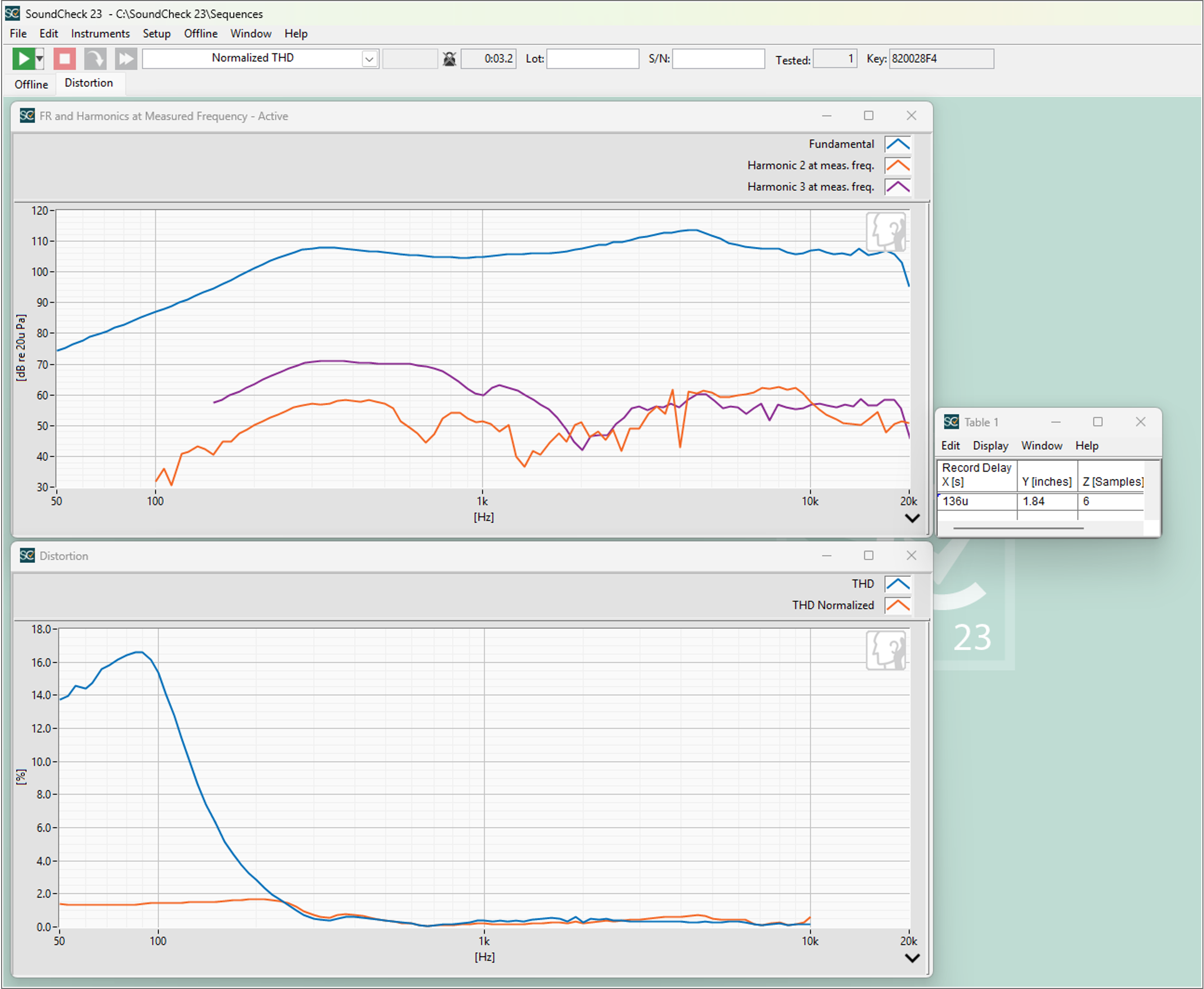1204x989 pixels.
Task: Maximize the Table 1 window
Action: [x=1098, y=422]
